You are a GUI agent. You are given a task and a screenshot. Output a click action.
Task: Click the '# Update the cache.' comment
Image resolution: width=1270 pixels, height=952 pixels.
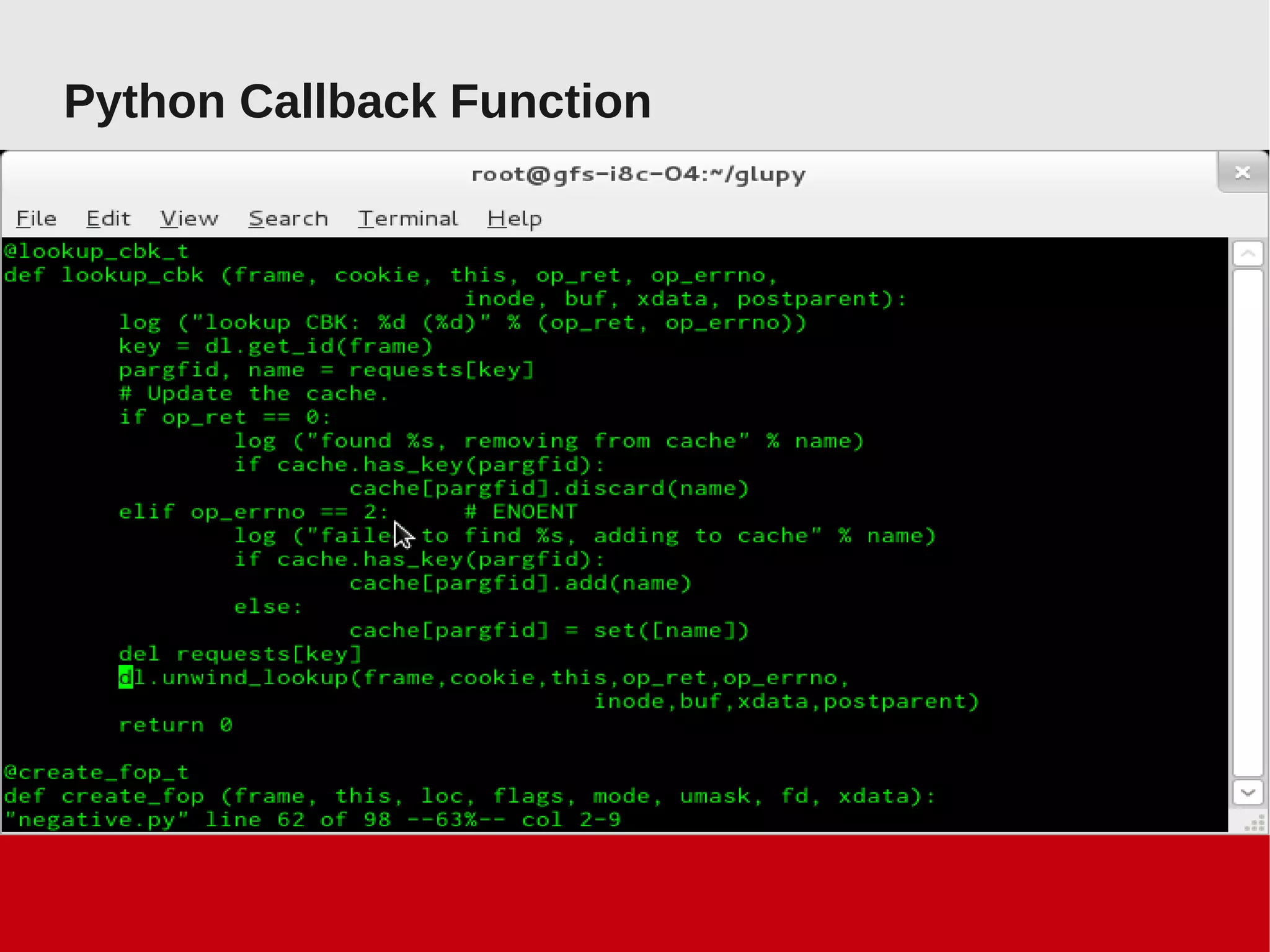click(x=254, y=394)
